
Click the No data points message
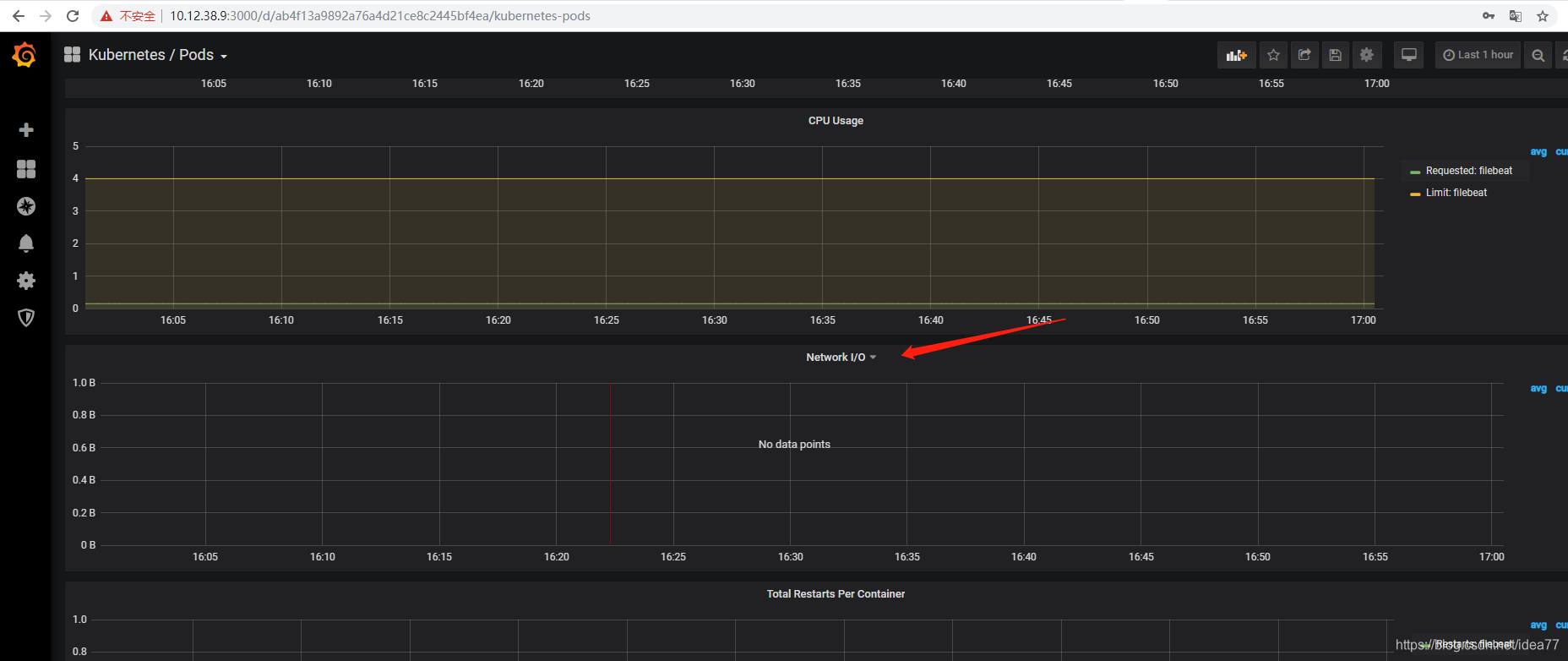click(x=794, y=445)
